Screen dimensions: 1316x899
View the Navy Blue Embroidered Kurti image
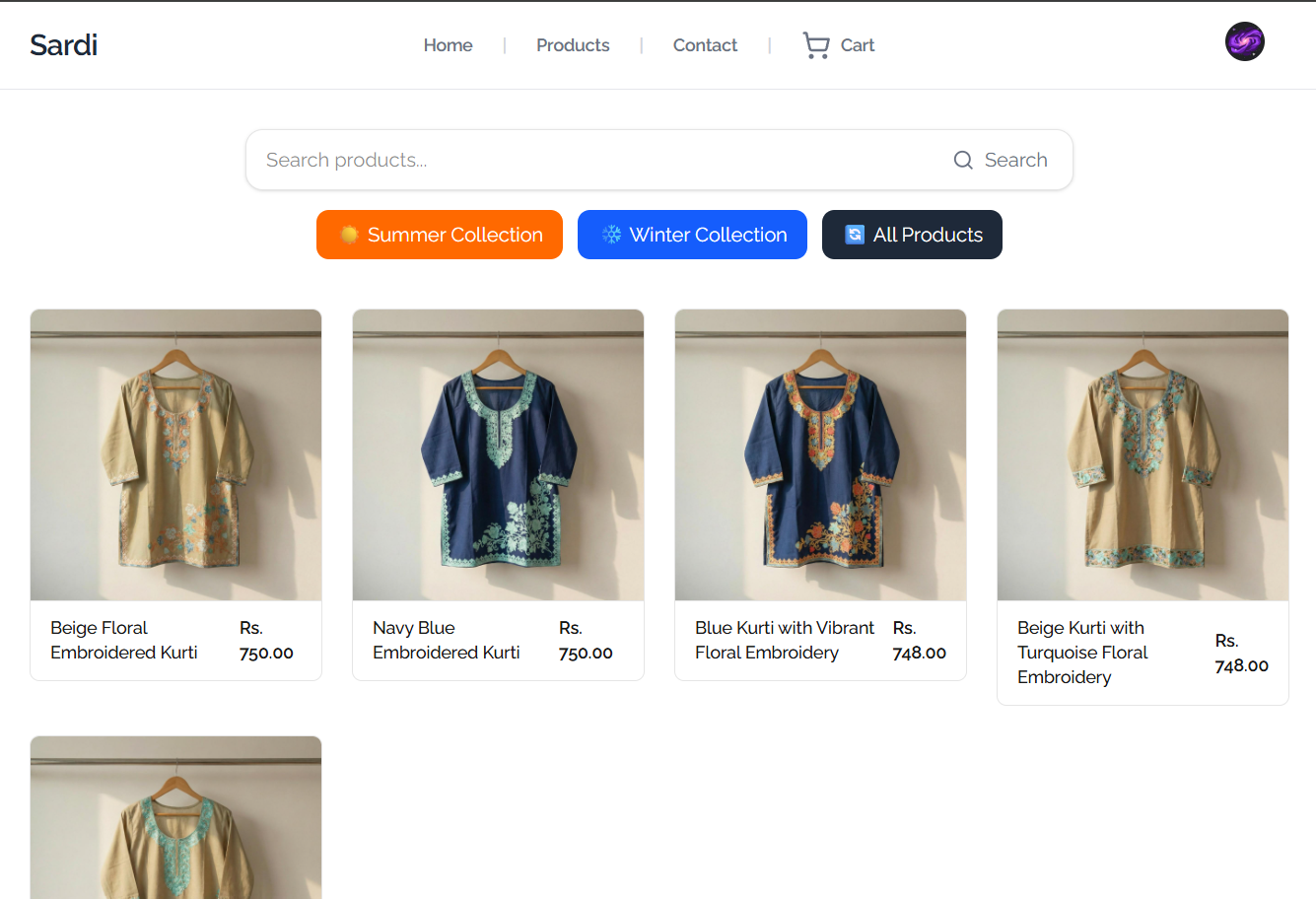(498, 455)
